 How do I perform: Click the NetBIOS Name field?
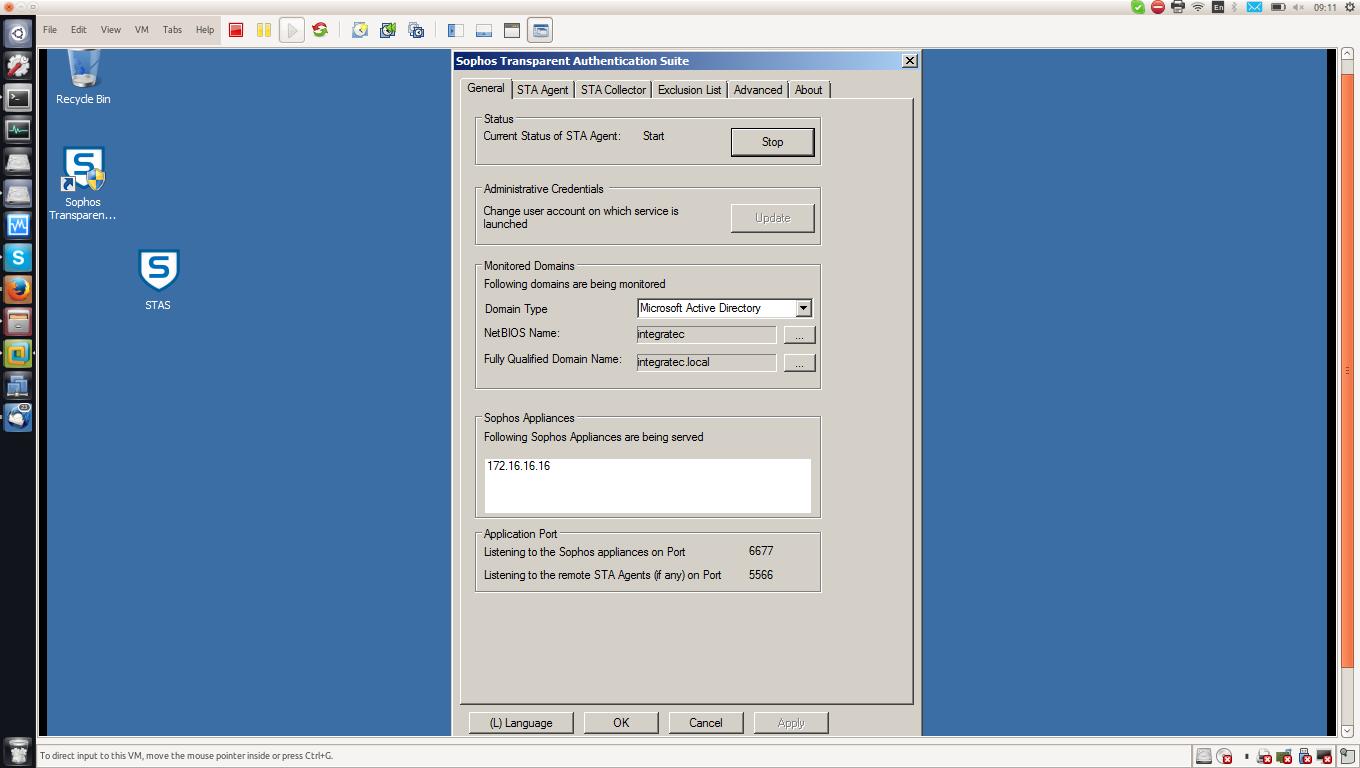[x=706, y=335]
